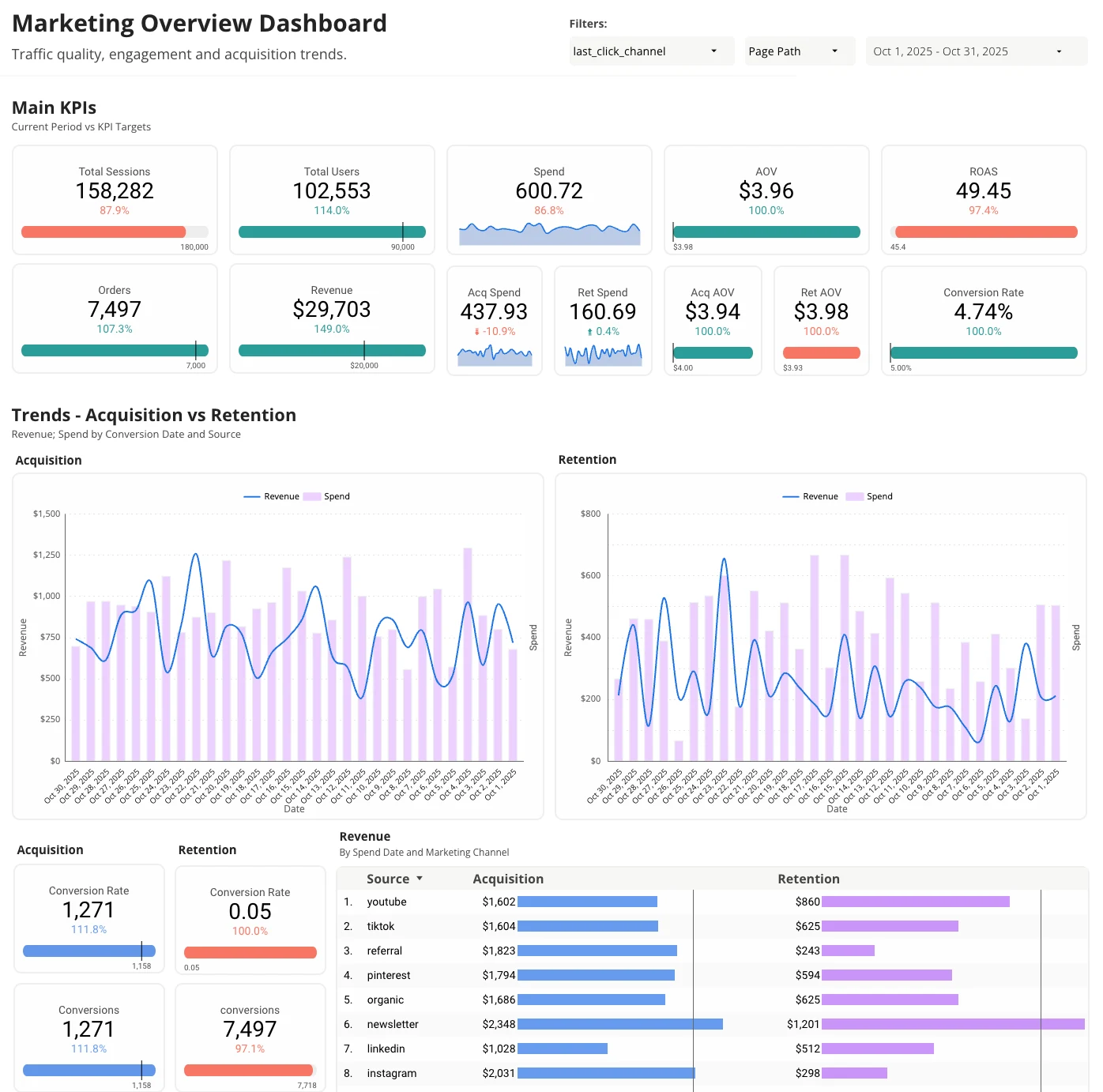Click the Marketing Overview Dashboard title
The height and width of the screenshot is (1092, 1103).
[x=199, y=24]
